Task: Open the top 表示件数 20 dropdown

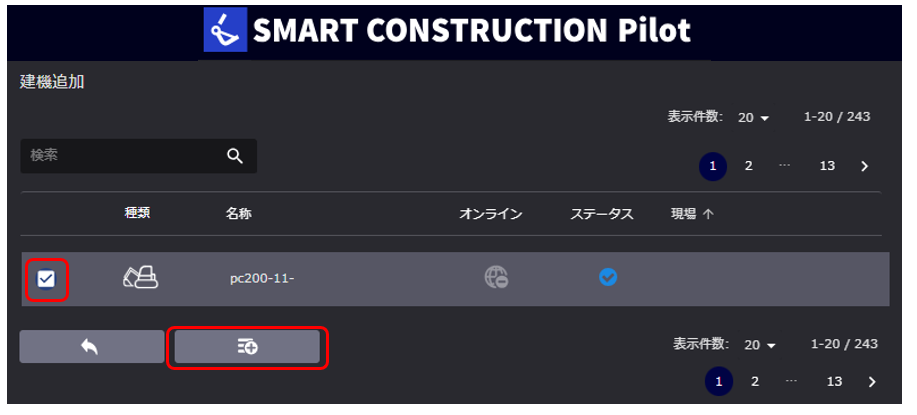Action: tap(754, 117)
